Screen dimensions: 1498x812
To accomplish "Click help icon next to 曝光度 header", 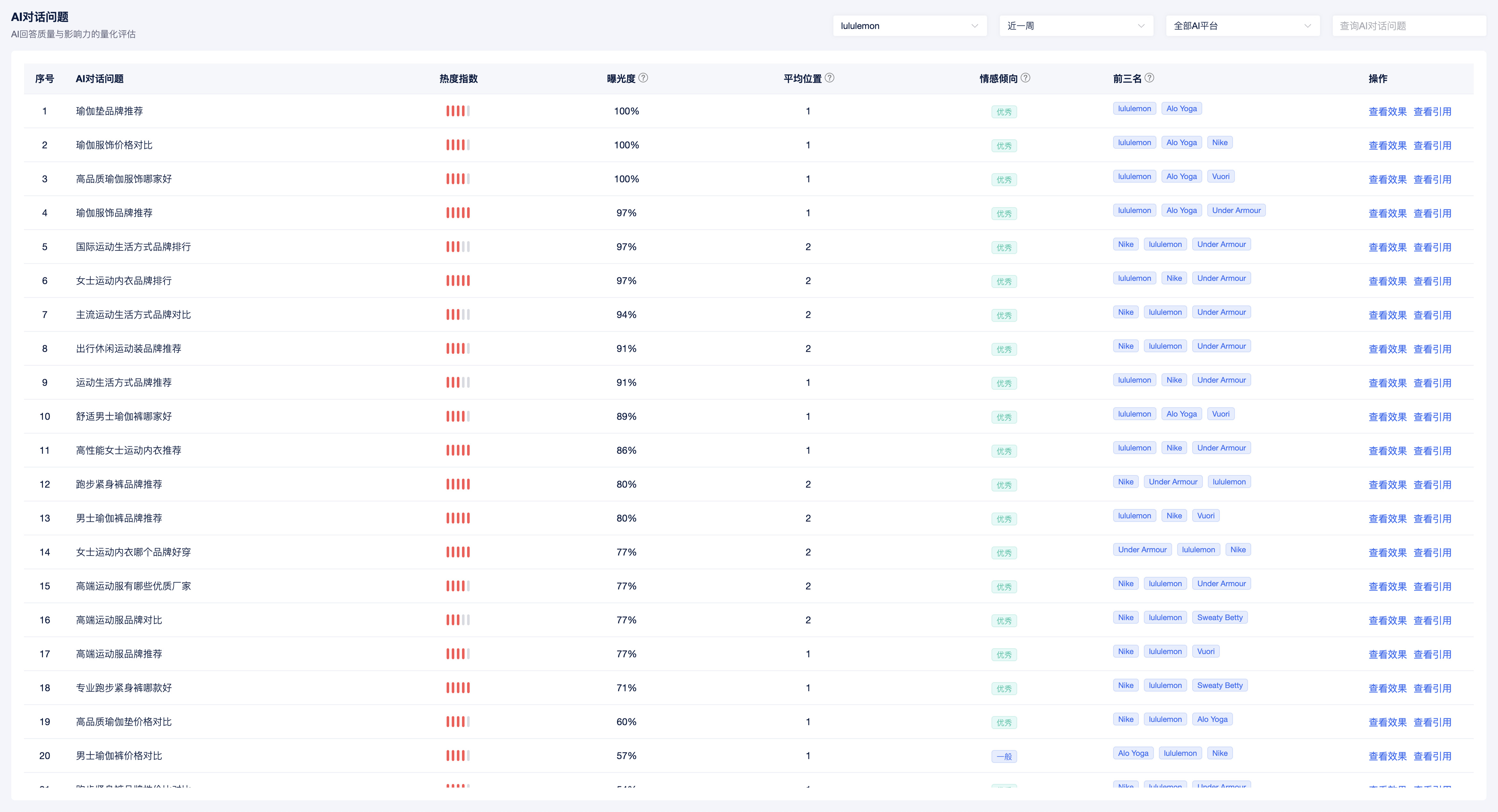I will pyautogui.click(x=643, y=78).
